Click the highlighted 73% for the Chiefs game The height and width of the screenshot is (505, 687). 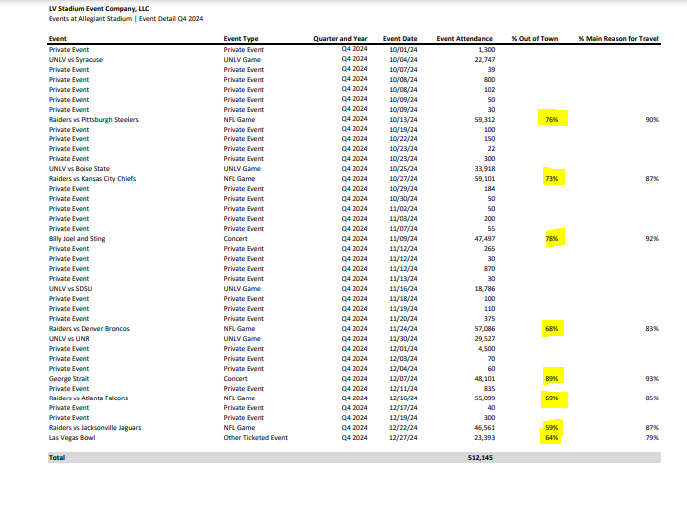pyautogui.click(x=551, y=179)
